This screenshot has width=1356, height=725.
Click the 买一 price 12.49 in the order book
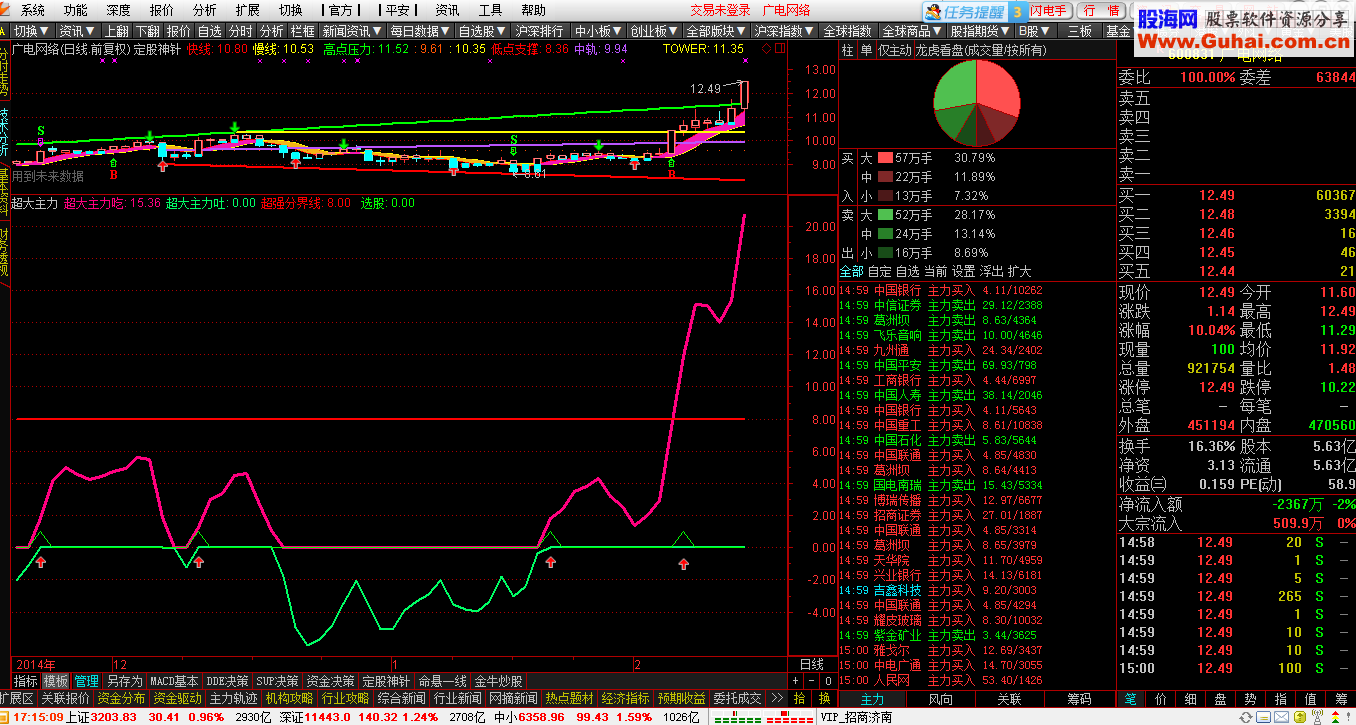pos(1216,195)
